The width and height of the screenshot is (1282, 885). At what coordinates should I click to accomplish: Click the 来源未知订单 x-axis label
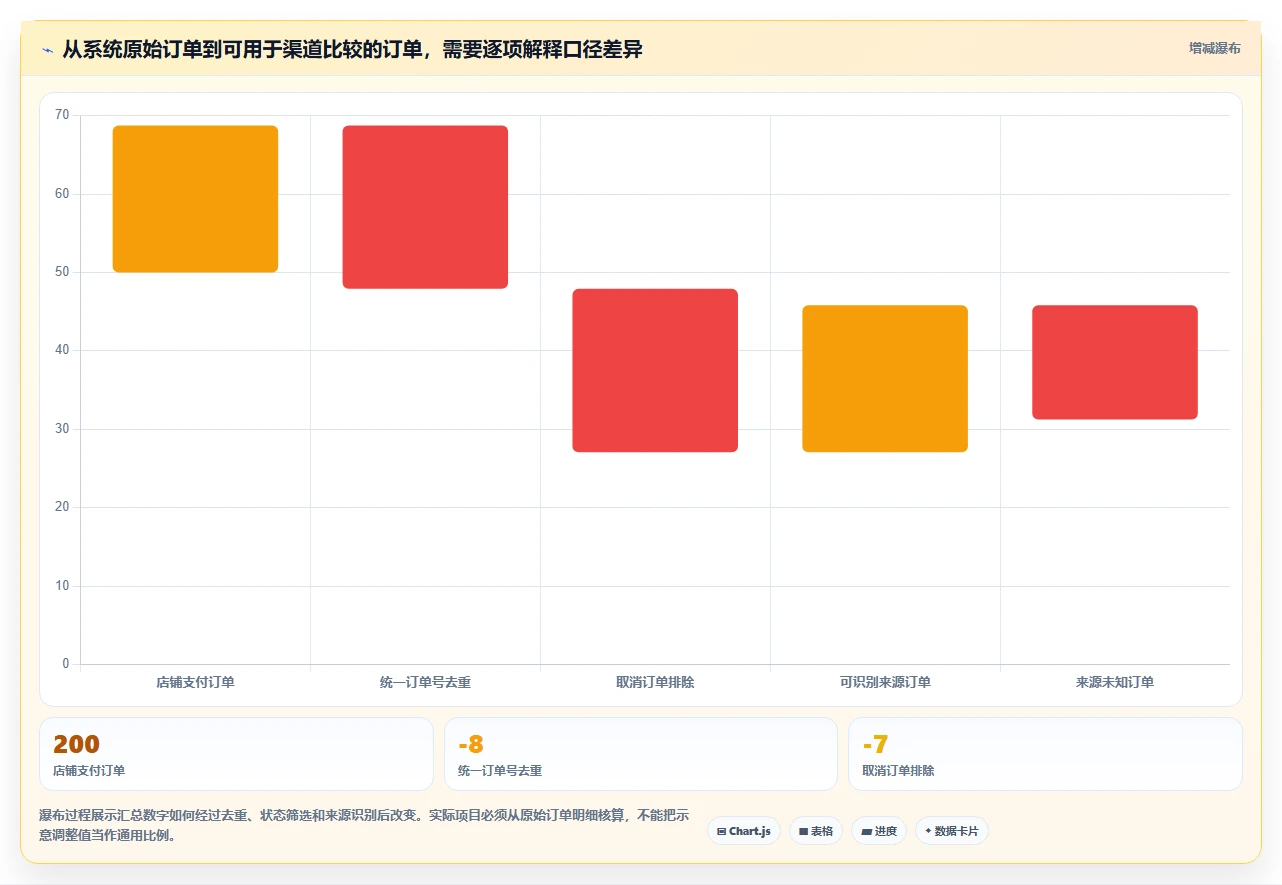1115,682
